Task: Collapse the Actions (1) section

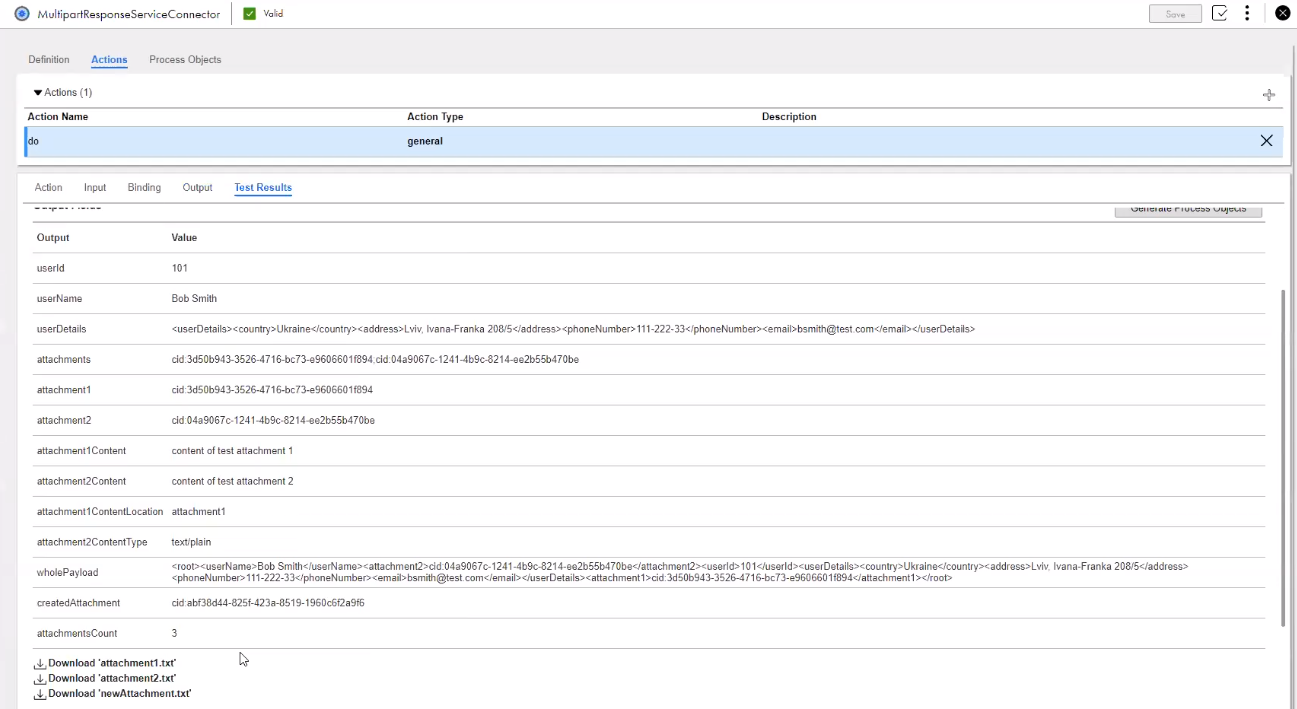Action: [x=38, y=93]
